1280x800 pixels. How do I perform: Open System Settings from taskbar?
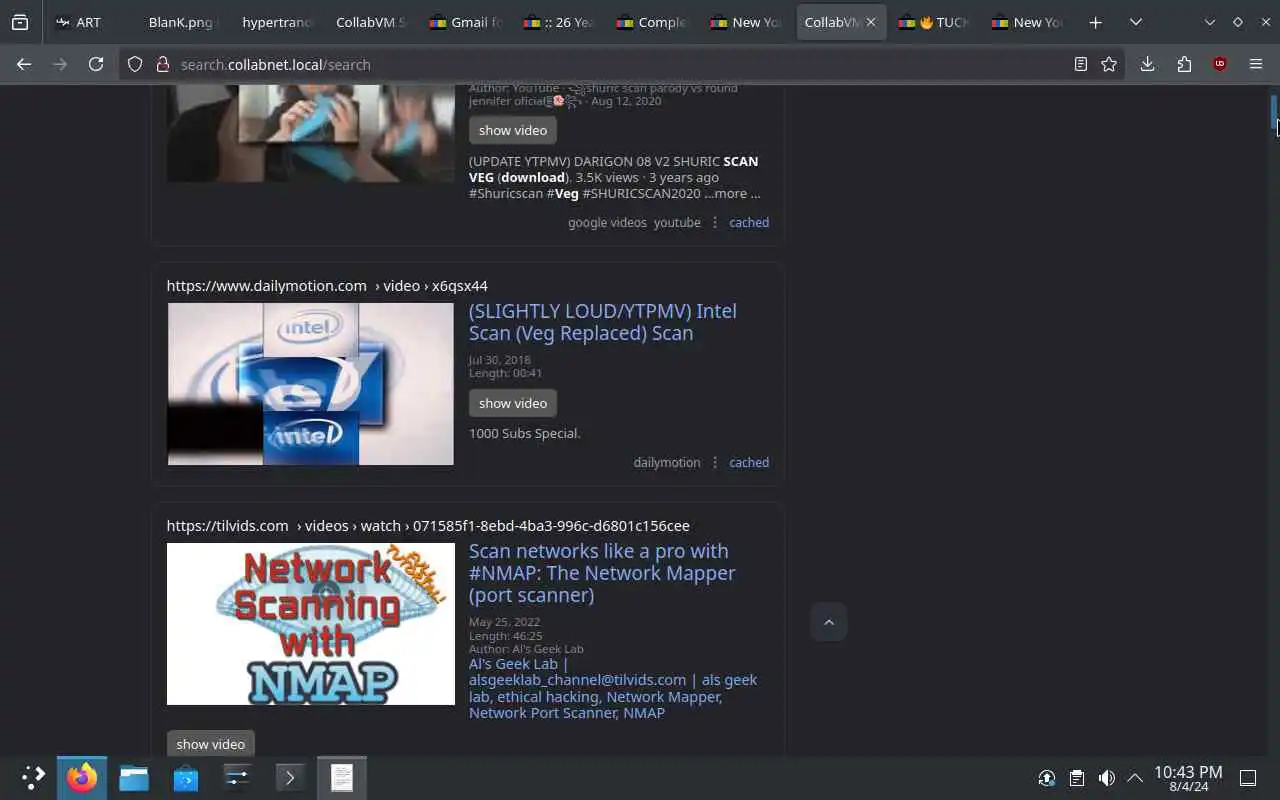click(238, 778)
